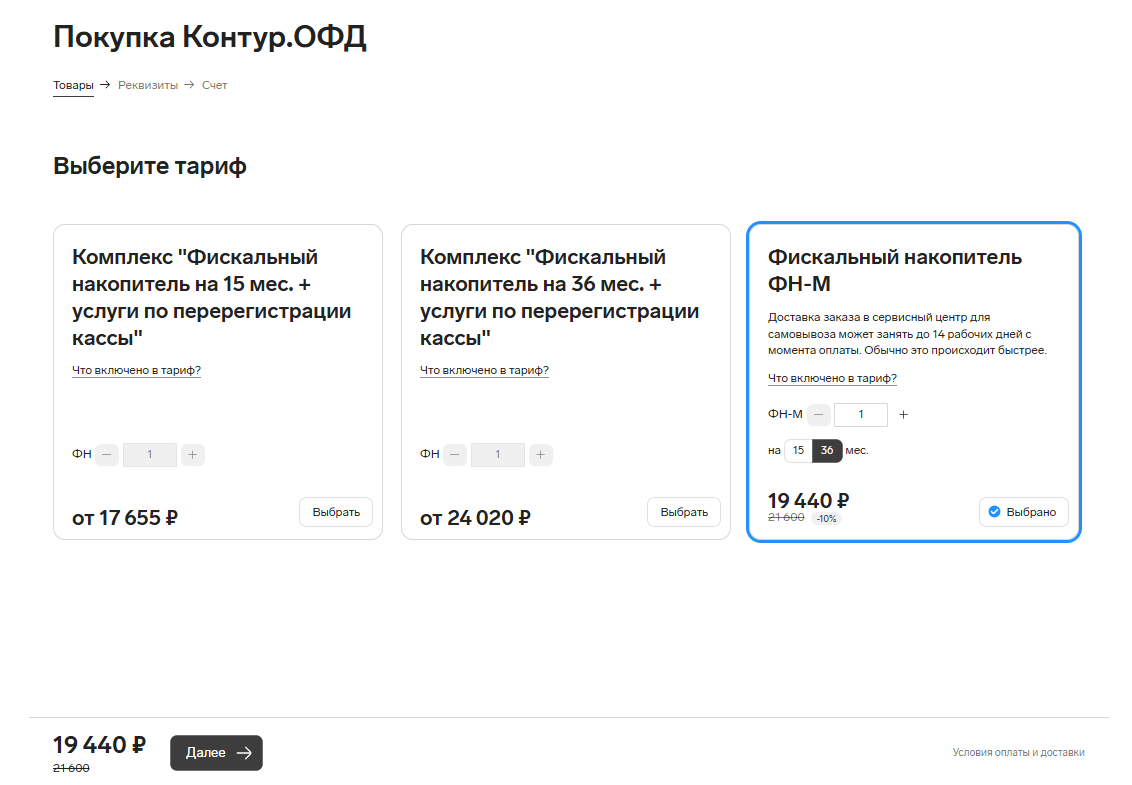The image size is (1132, 785).
Task: Click the 'Фискальный накопитель ФН-М' card title
Action: [x=895, y=270]
